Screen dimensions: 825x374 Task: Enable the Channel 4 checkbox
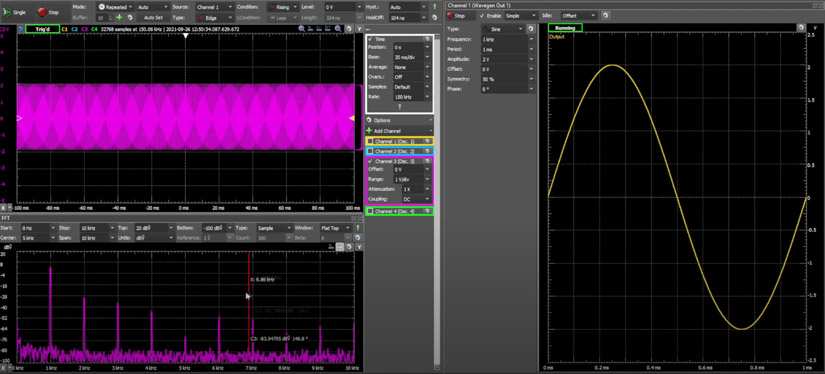pyautogui.click(x=370, y=211)
